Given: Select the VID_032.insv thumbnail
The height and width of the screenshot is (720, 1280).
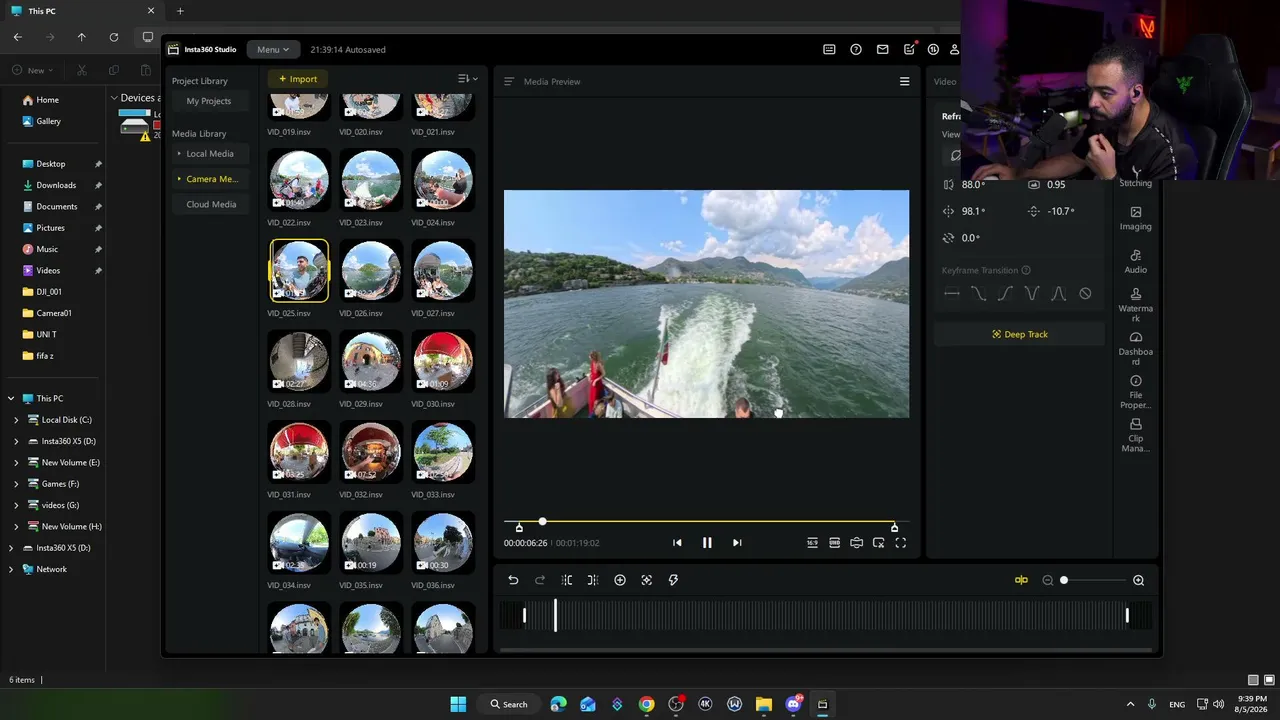Looking at the screenshot, I should point(371,452).
